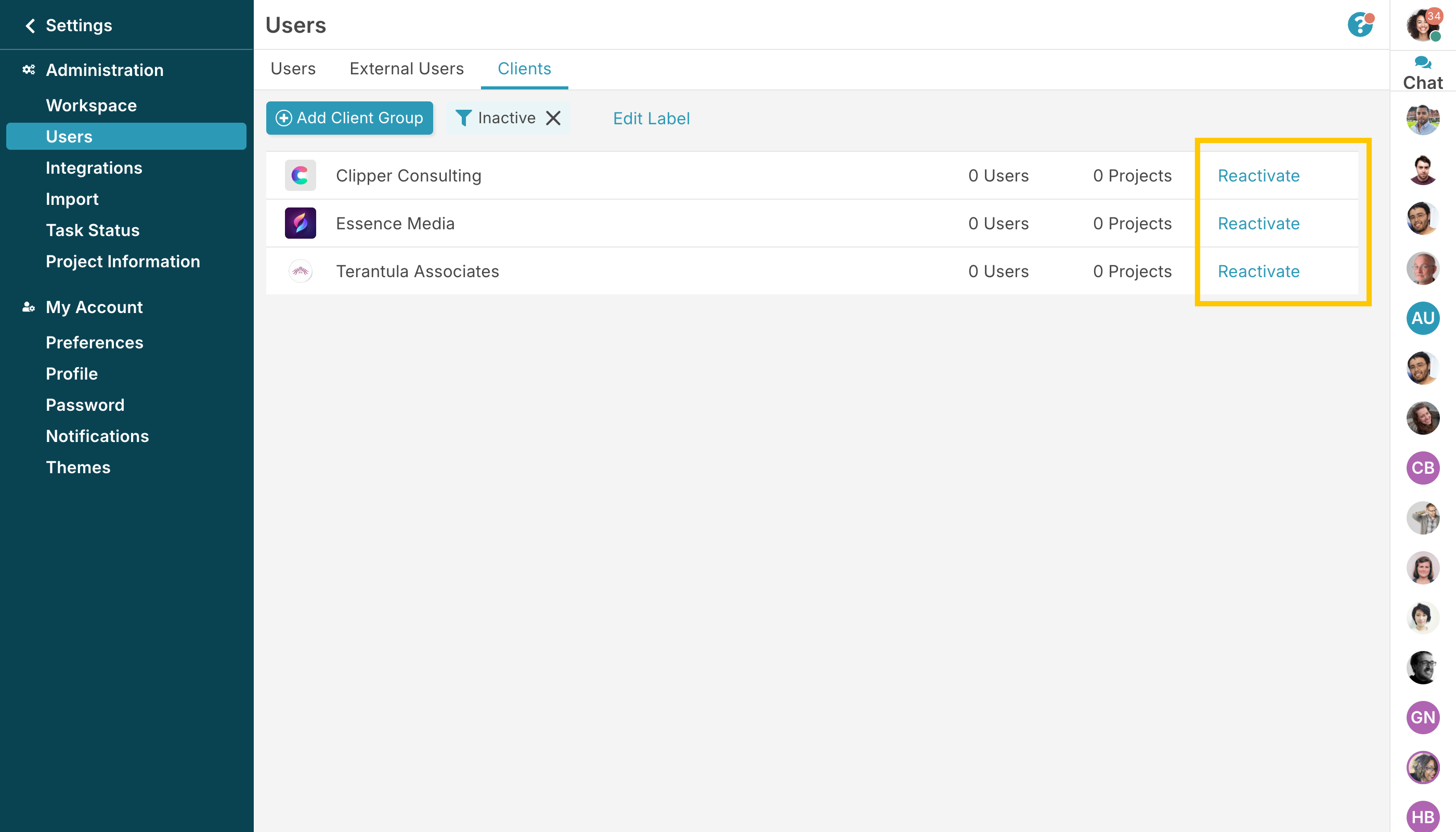Reactivate Essence Media client
1456x832 pixels.
pyautogui.click(x=1258, y=224)
